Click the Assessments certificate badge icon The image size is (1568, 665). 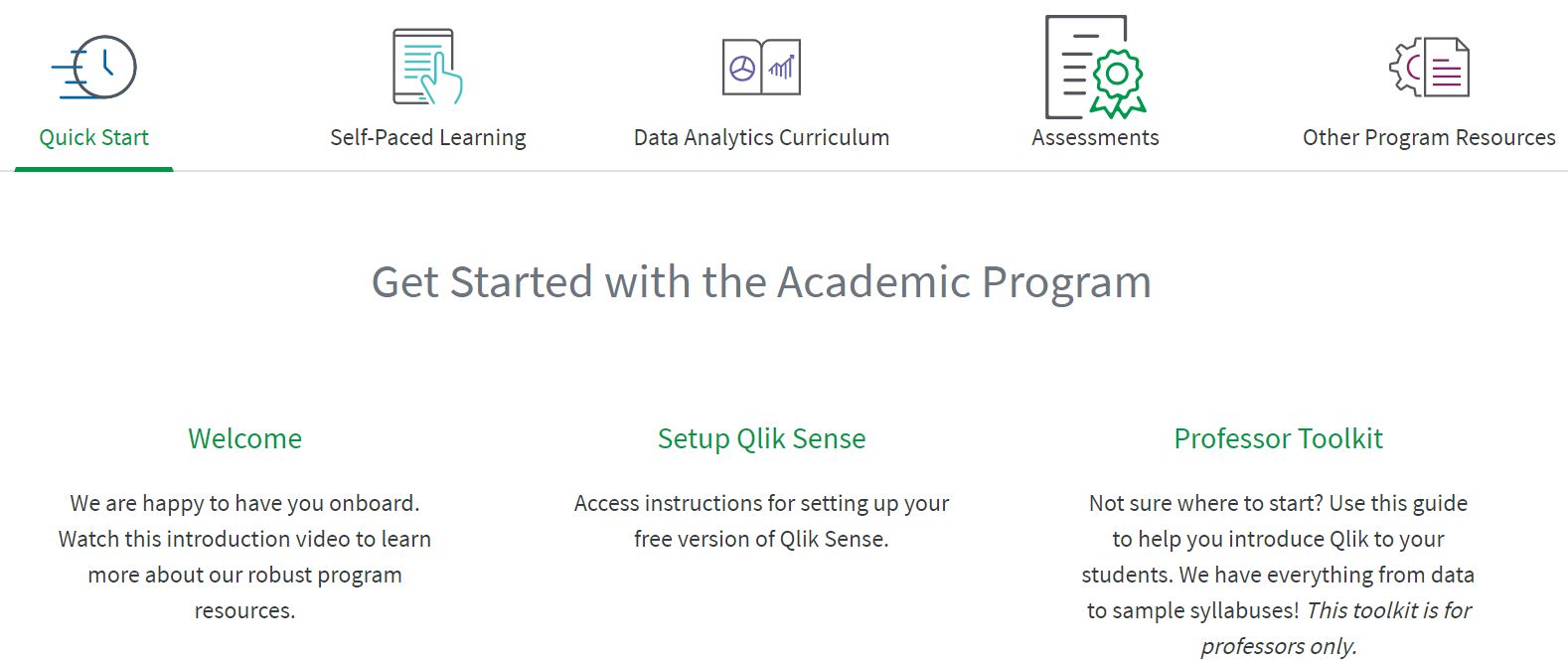pyautogui.click(x=1095, y=67)
